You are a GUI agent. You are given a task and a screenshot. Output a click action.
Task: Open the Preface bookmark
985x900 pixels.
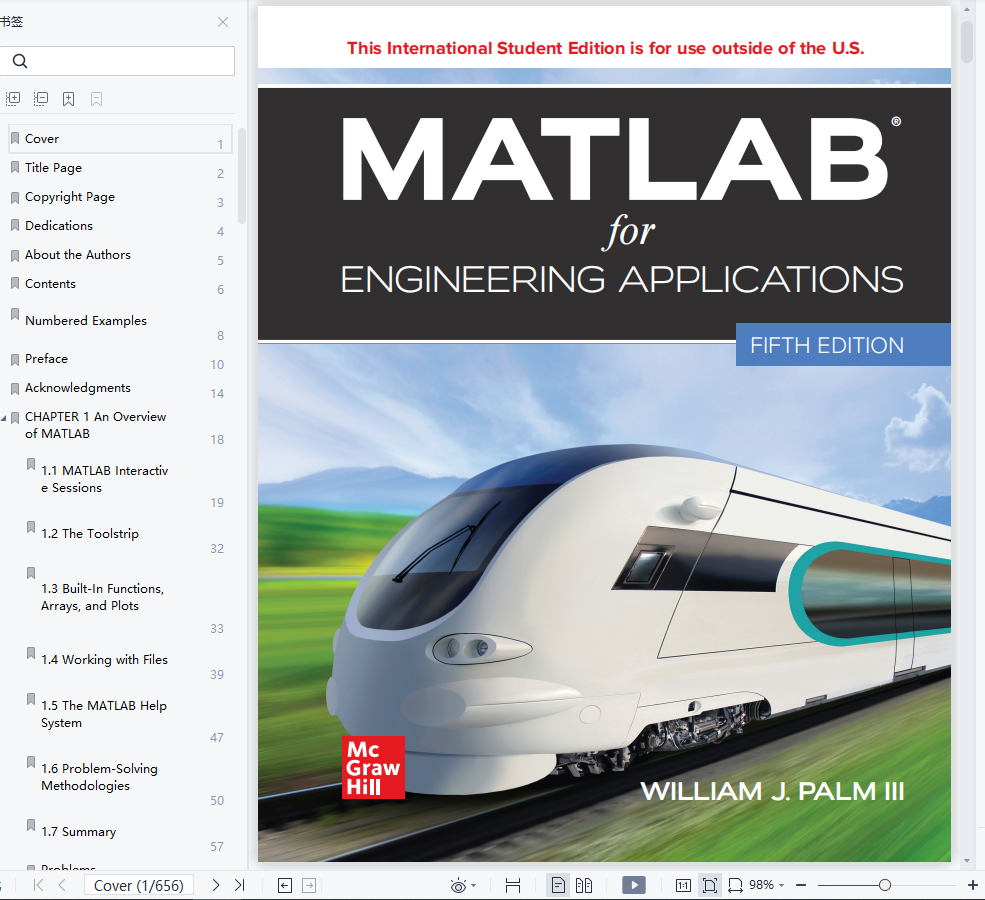[46, 359]
